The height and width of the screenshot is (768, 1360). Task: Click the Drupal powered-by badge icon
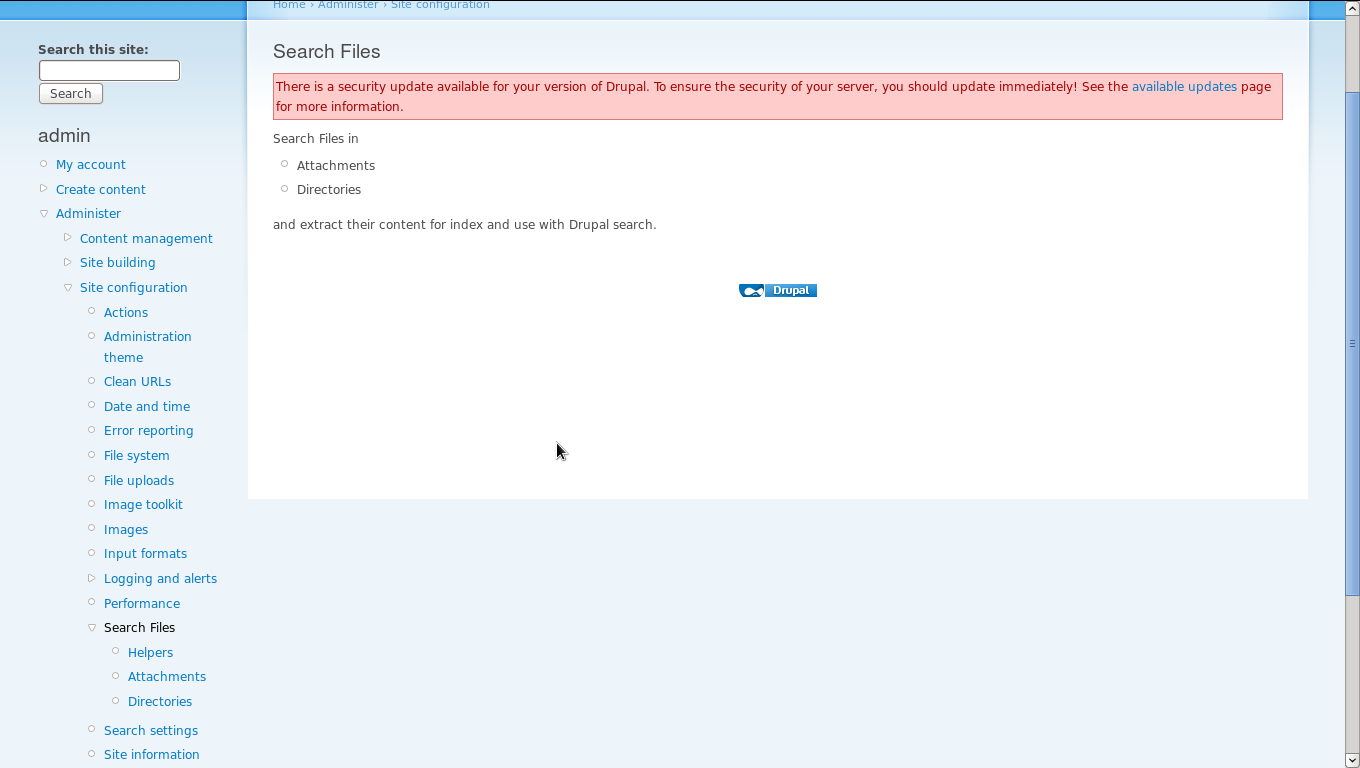pyautogui.click(x=778, y=290)
